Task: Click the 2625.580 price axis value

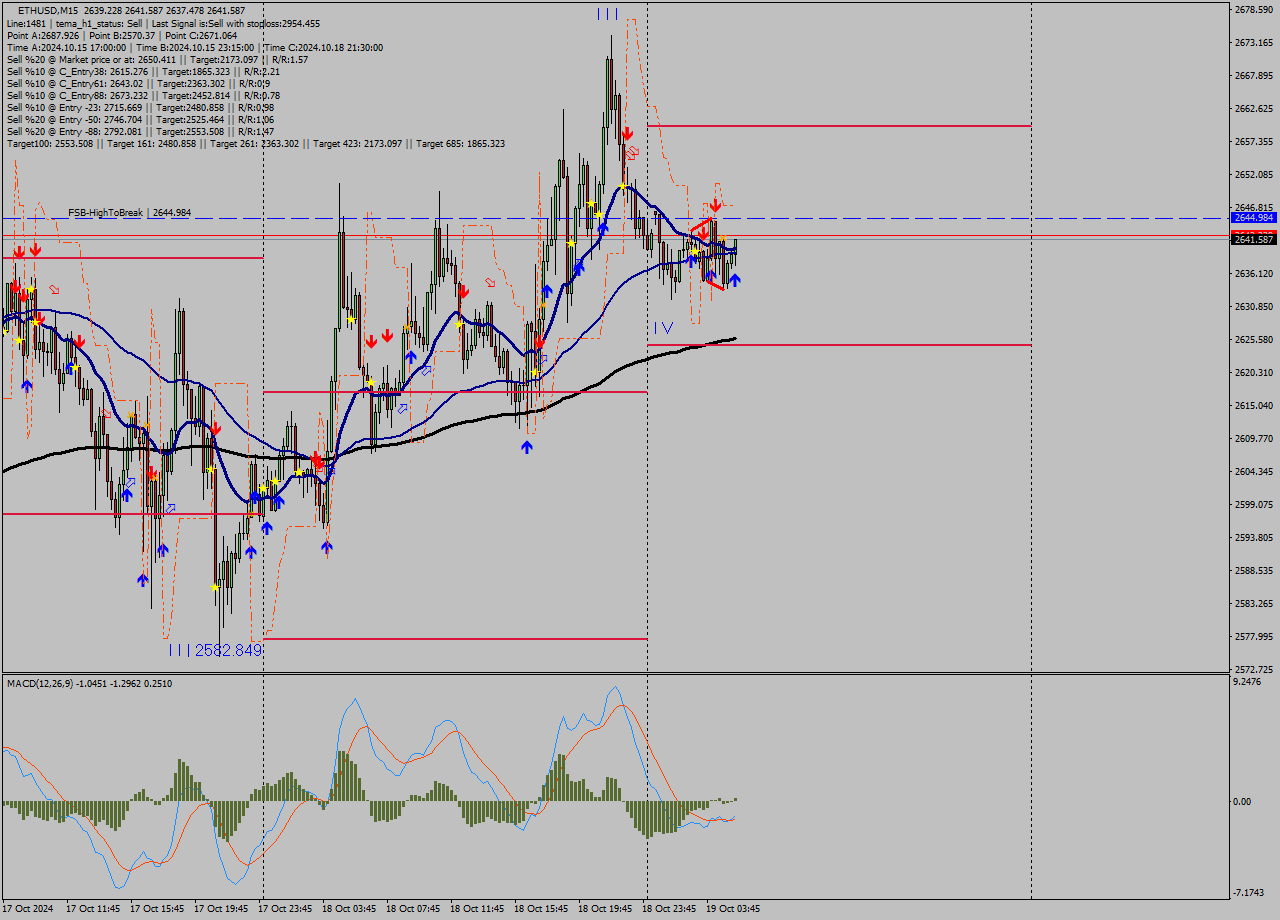Action: coord(1254,340)
